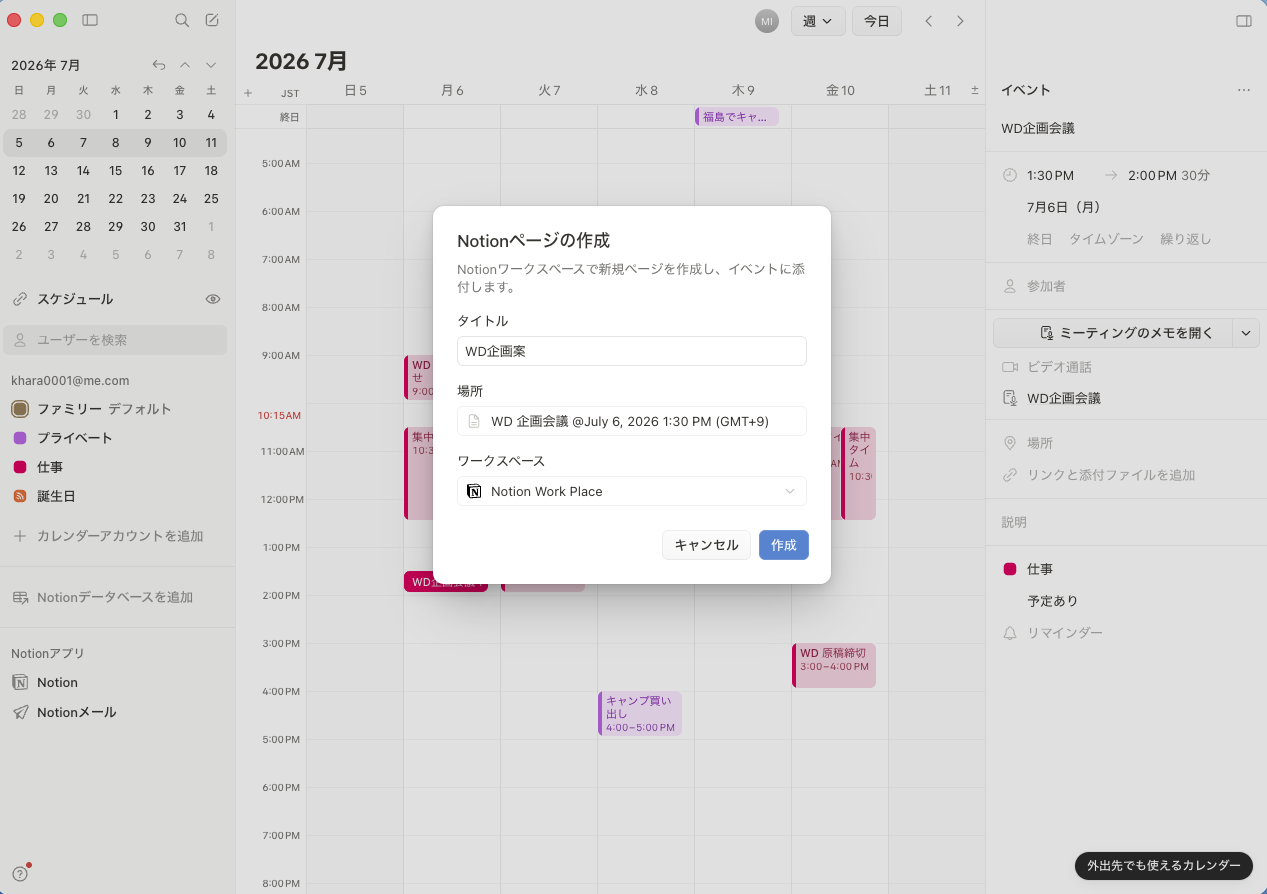Go to next week arrow
1267x894 pixels.
click(960, 21)
